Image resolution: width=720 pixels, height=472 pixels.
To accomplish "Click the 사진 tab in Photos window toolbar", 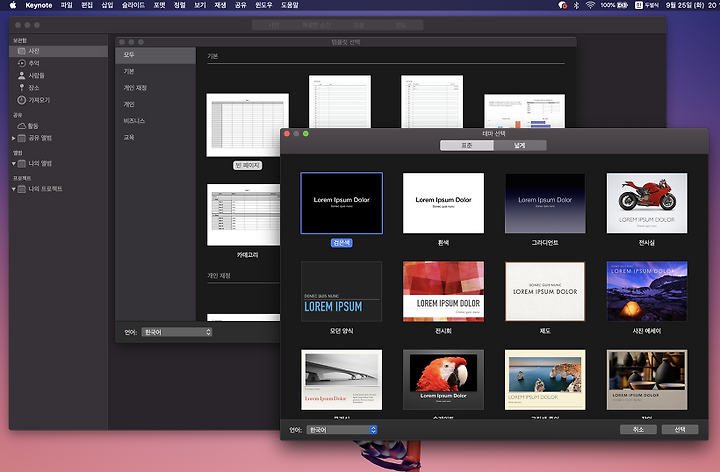I will pos(274,25).
